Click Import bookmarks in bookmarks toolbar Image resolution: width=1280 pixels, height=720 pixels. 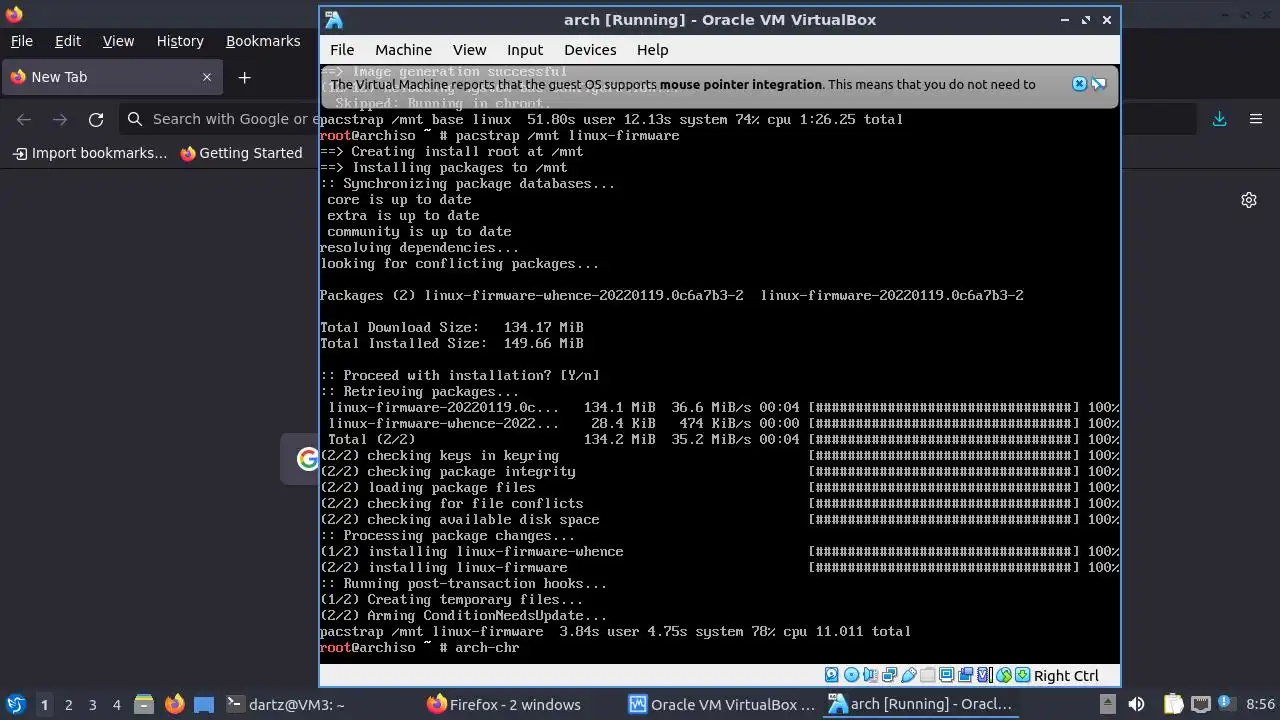[x=89, y=153]
